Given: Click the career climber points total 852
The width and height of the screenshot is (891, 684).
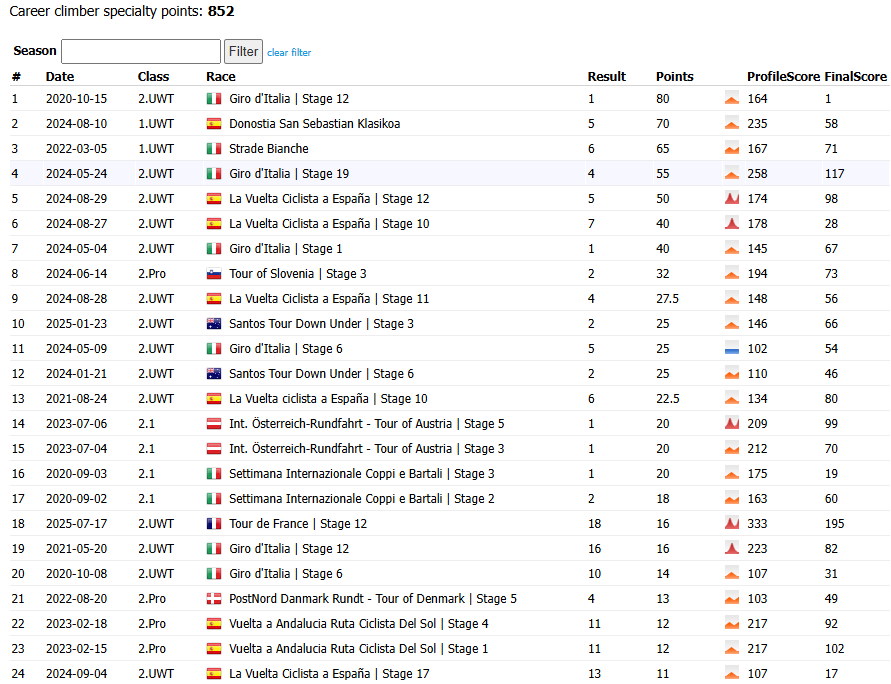Looking at the screenshot, I should (x=221, y=11).
